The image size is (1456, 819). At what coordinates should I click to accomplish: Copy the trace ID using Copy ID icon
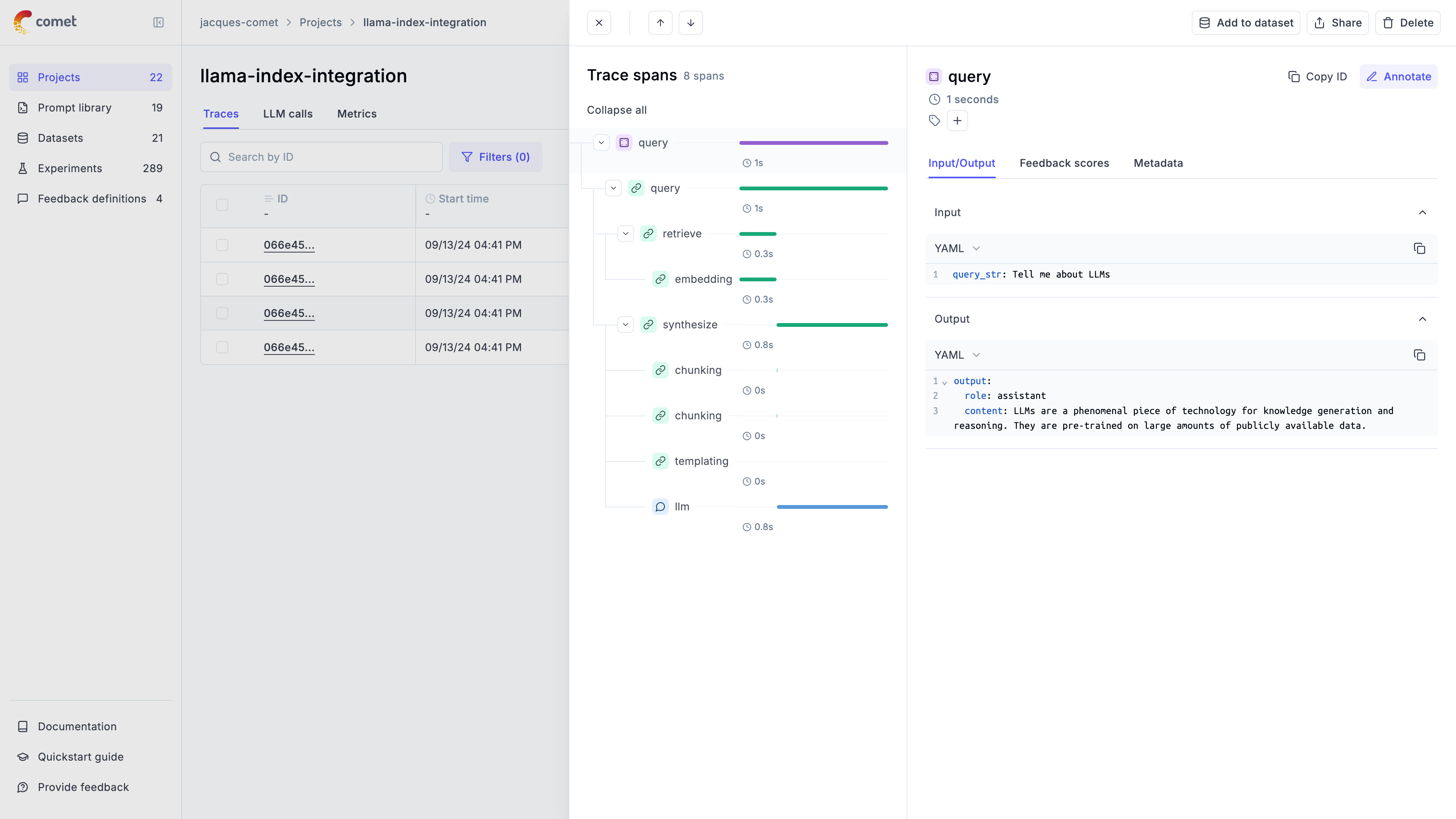pyautogui.click(x=1294, y=76)
